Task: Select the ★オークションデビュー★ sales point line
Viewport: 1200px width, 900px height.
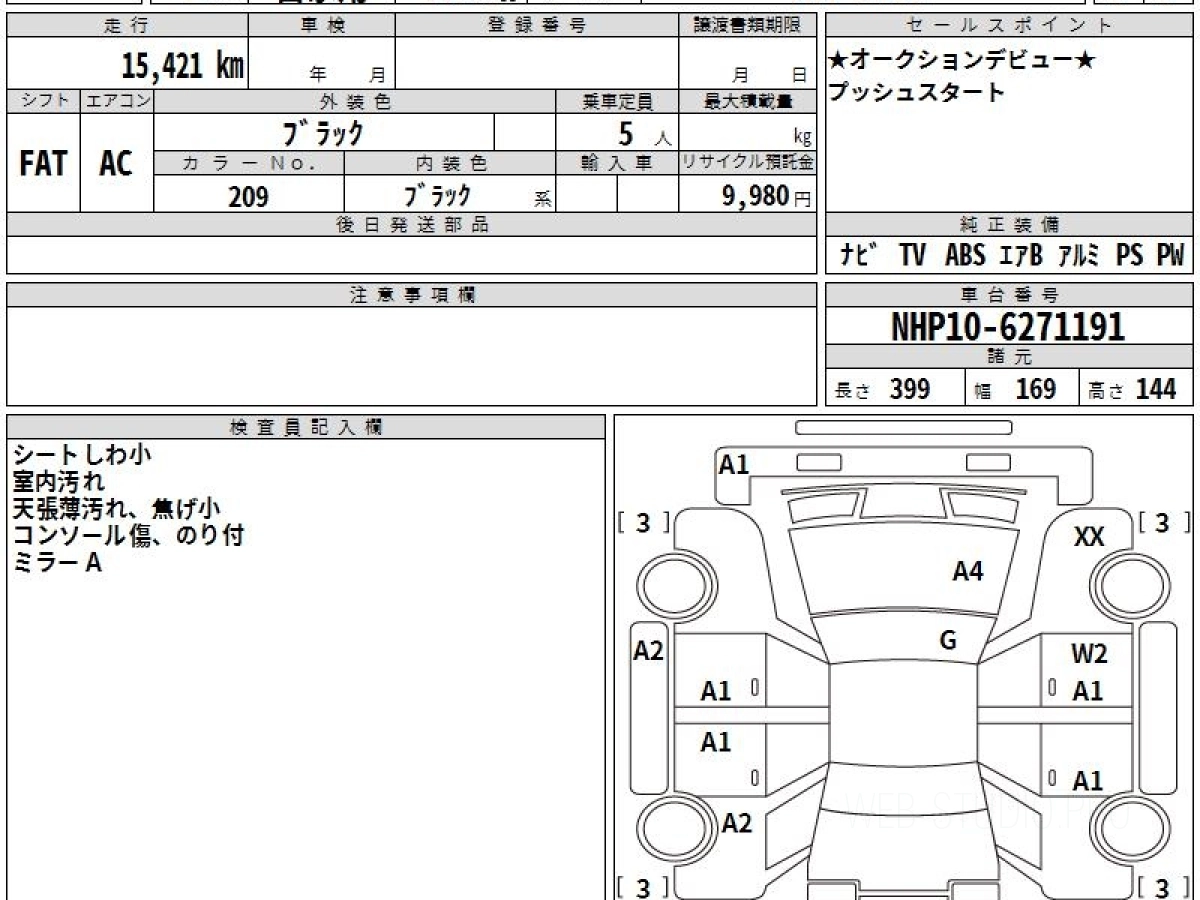Action: coord(961,62)
